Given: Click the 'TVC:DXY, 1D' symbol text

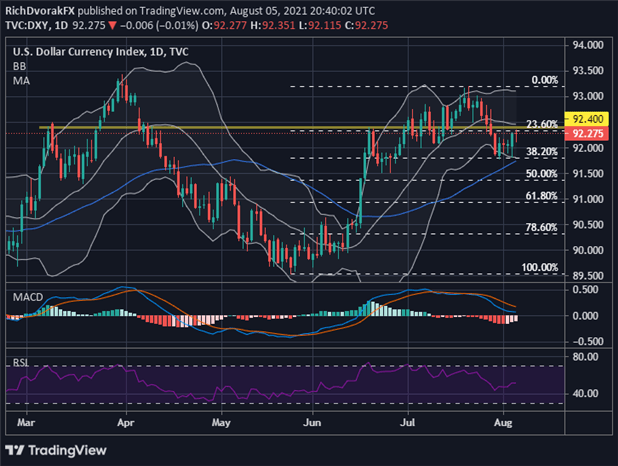Looking at the screenshot, I should pos(36,26).
